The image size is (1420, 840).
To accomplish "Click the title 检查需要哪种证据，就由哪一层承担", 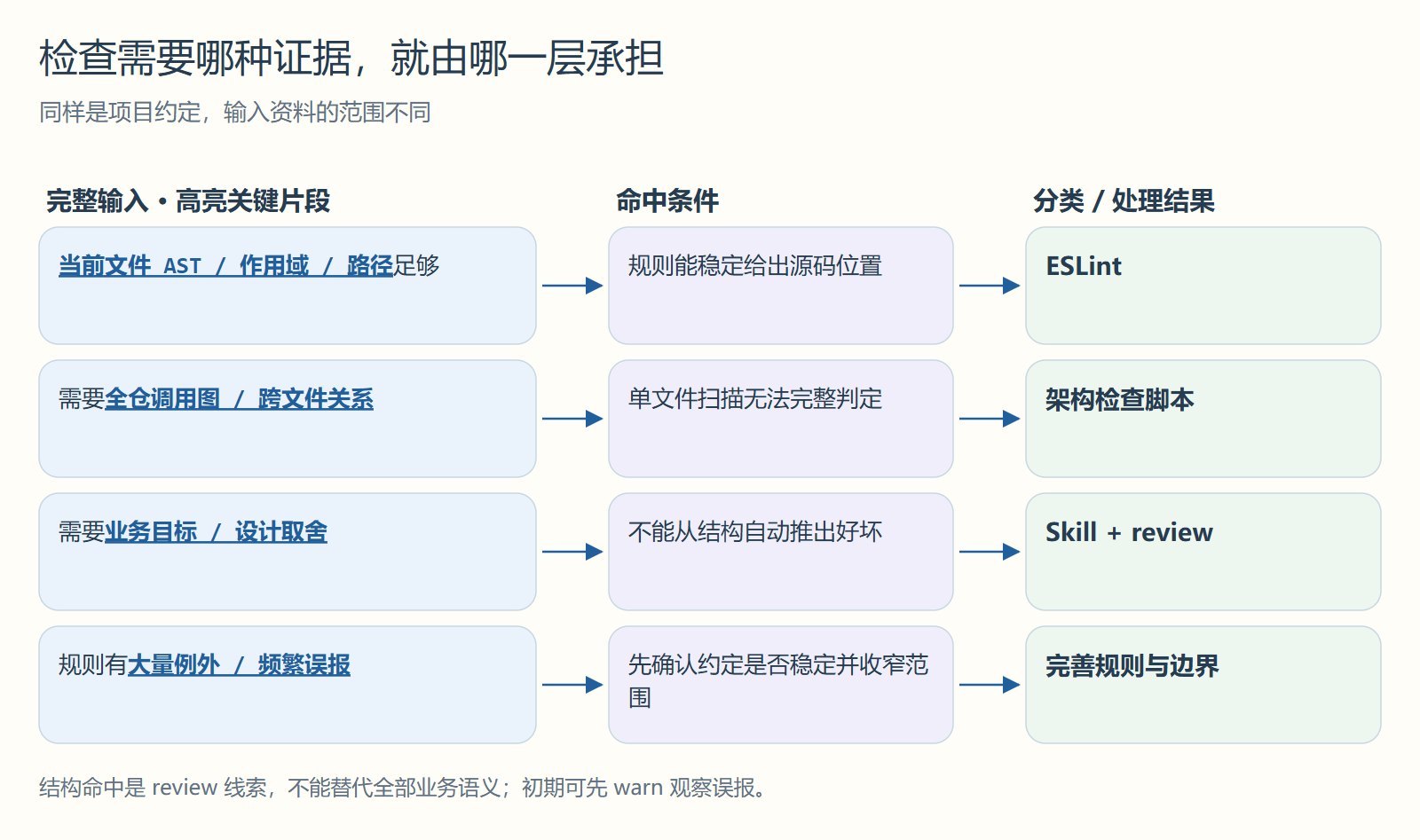I will pyautogui.click(x=351, y=59).
